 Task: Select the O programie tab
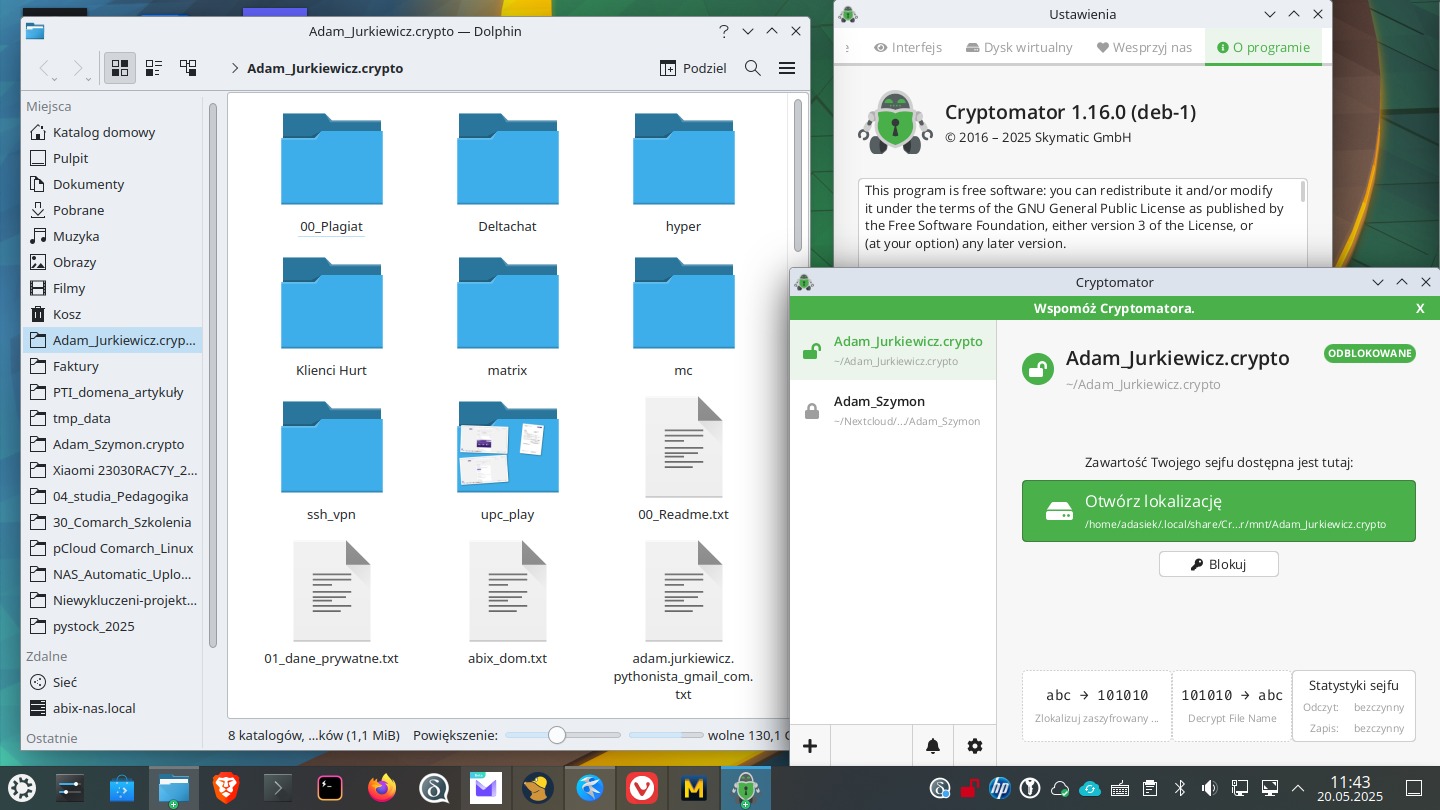click(1263, 47)
